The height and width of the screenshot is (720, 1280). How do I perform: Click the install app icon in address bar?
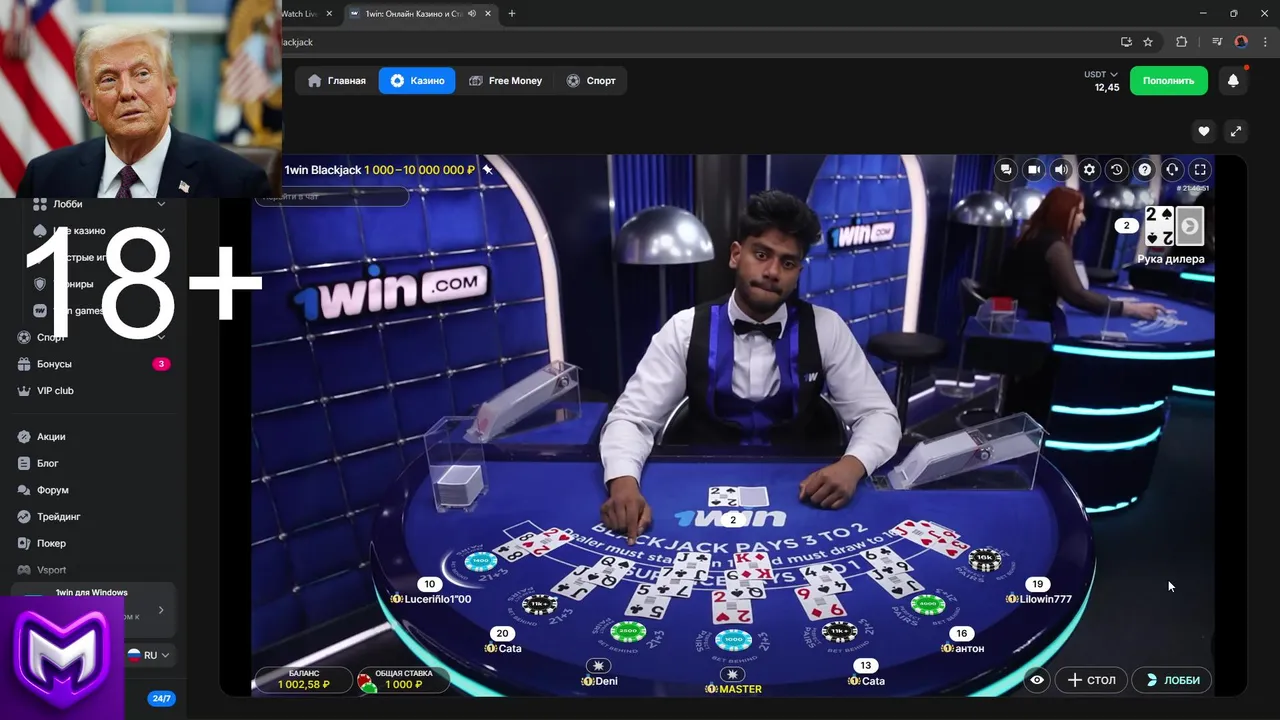tap(1126, 42)
